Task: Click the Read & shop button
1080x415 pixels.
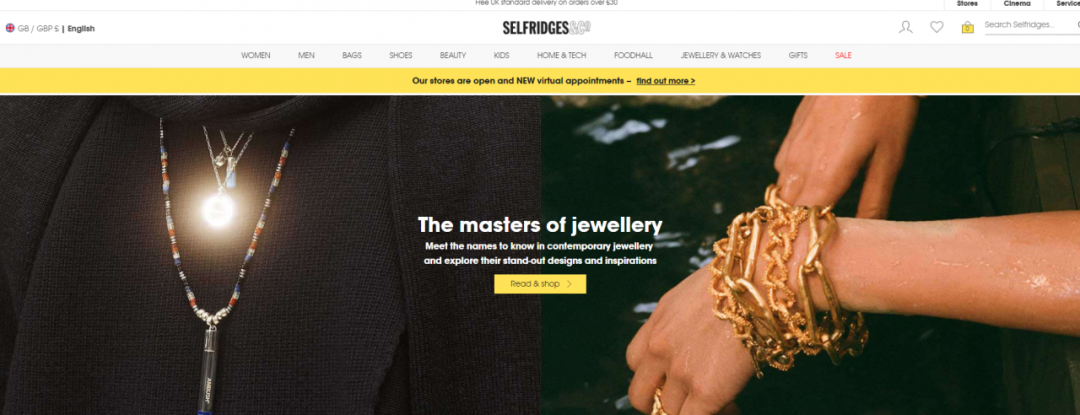Action: pyautogui.click(x=540, y=284)
